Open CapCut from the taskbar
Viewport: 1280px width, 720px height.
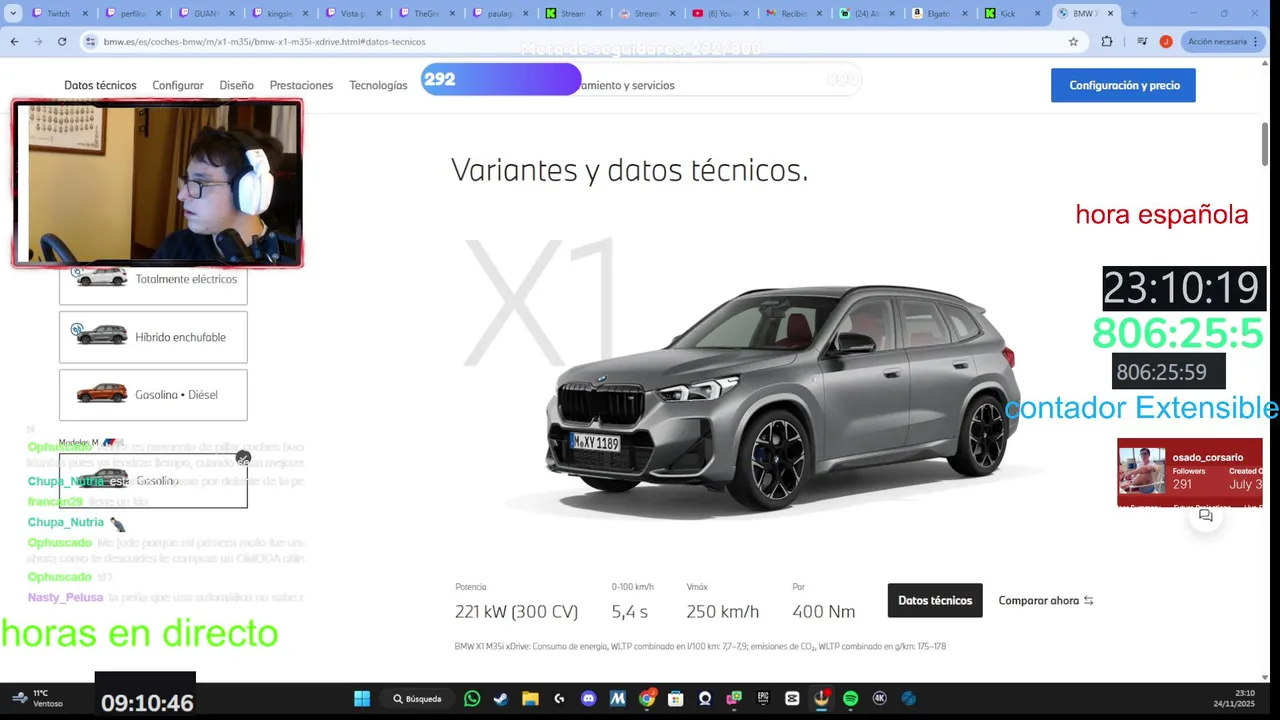[792, 699]
